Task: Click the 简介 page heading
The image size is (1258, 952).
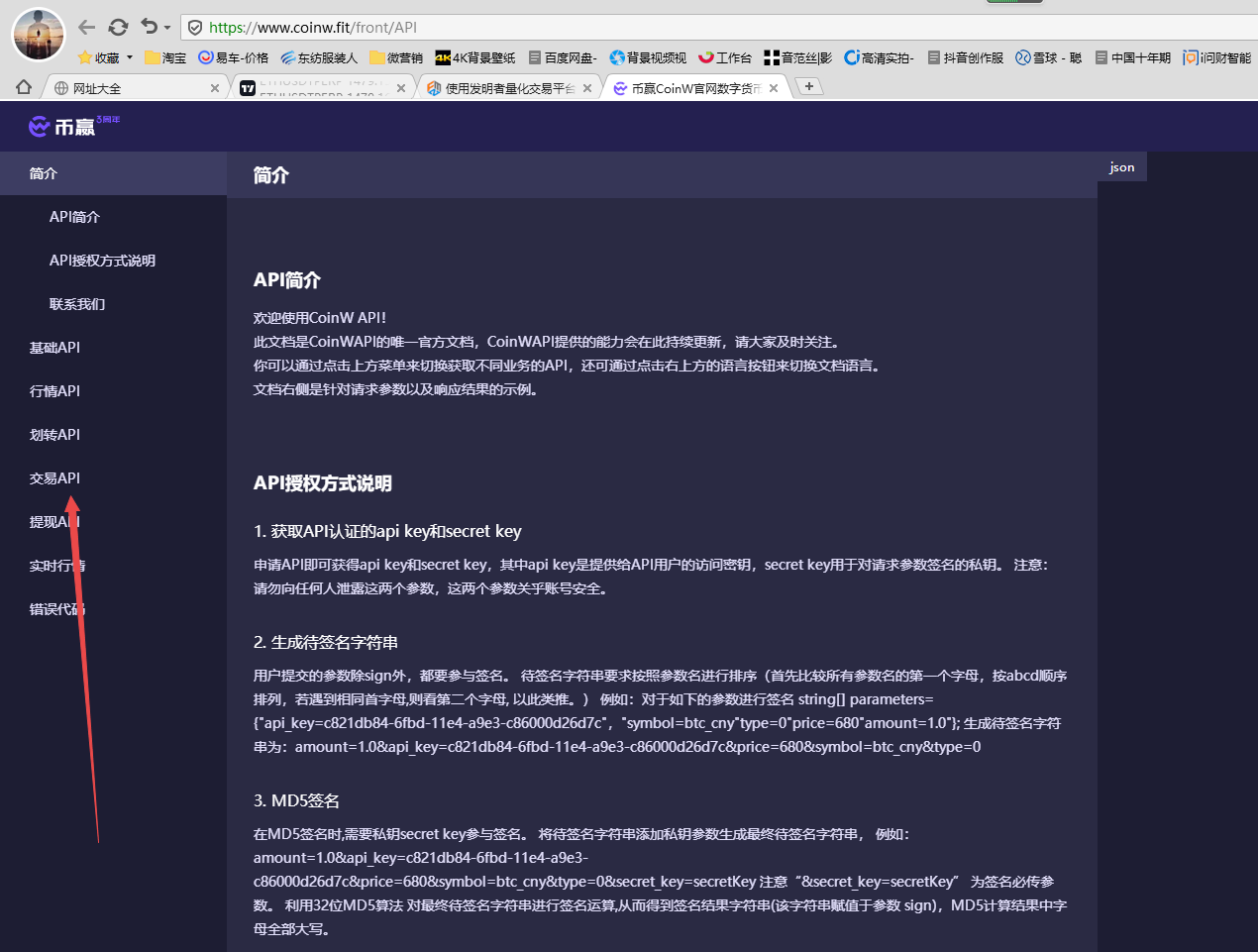Action: point(271,175)
